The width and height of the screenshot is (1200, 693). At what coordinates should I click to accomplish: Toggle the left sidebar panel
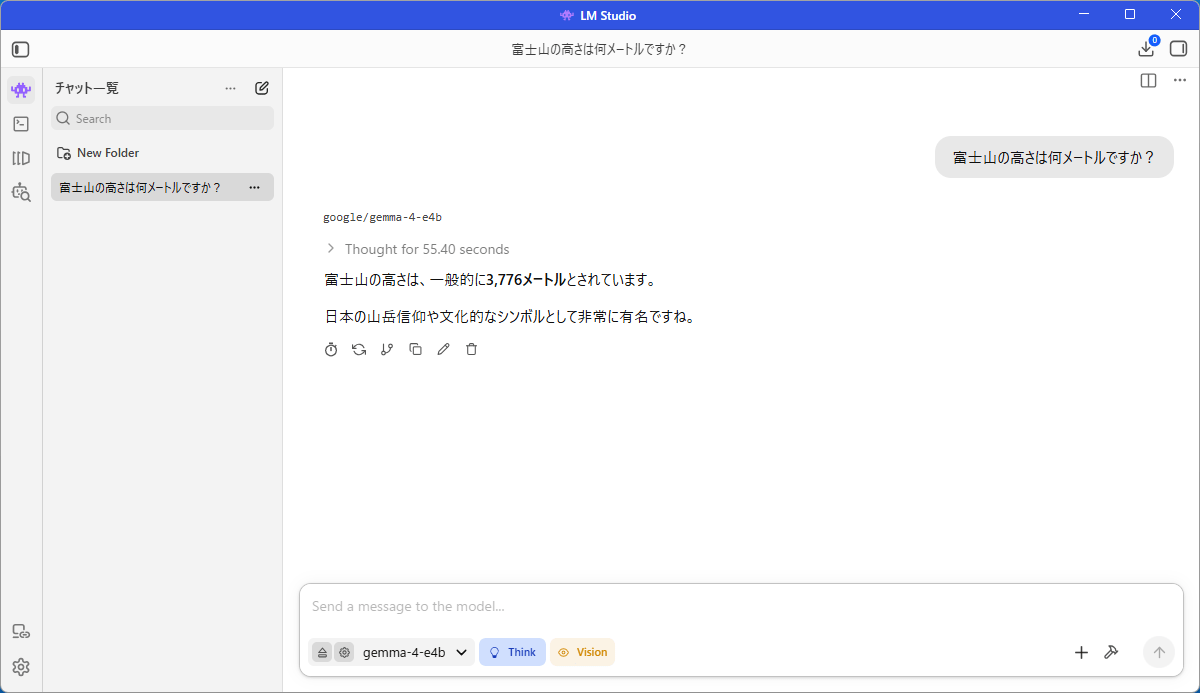click(x=21, y=49)
